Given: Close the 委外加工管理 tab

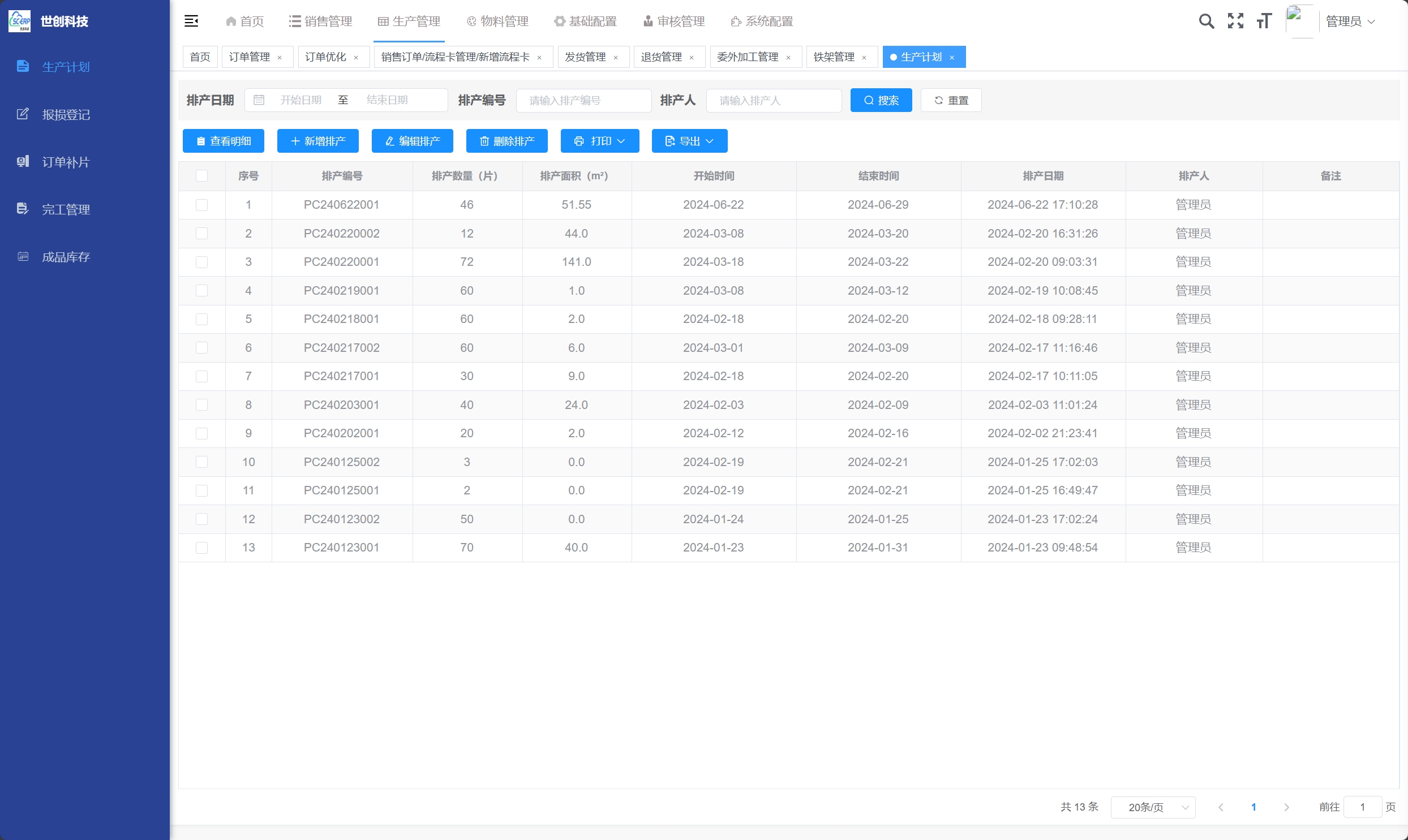Looking at the screenshot, I should pos(789,57).
